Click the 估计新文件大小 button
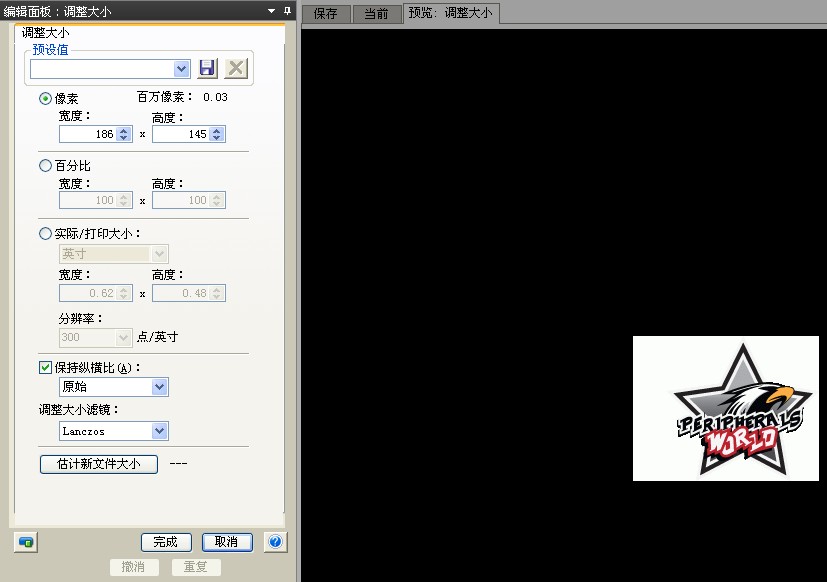Image resolution: width=827 pixels, height=582 pixels. [x=99, y=464]
